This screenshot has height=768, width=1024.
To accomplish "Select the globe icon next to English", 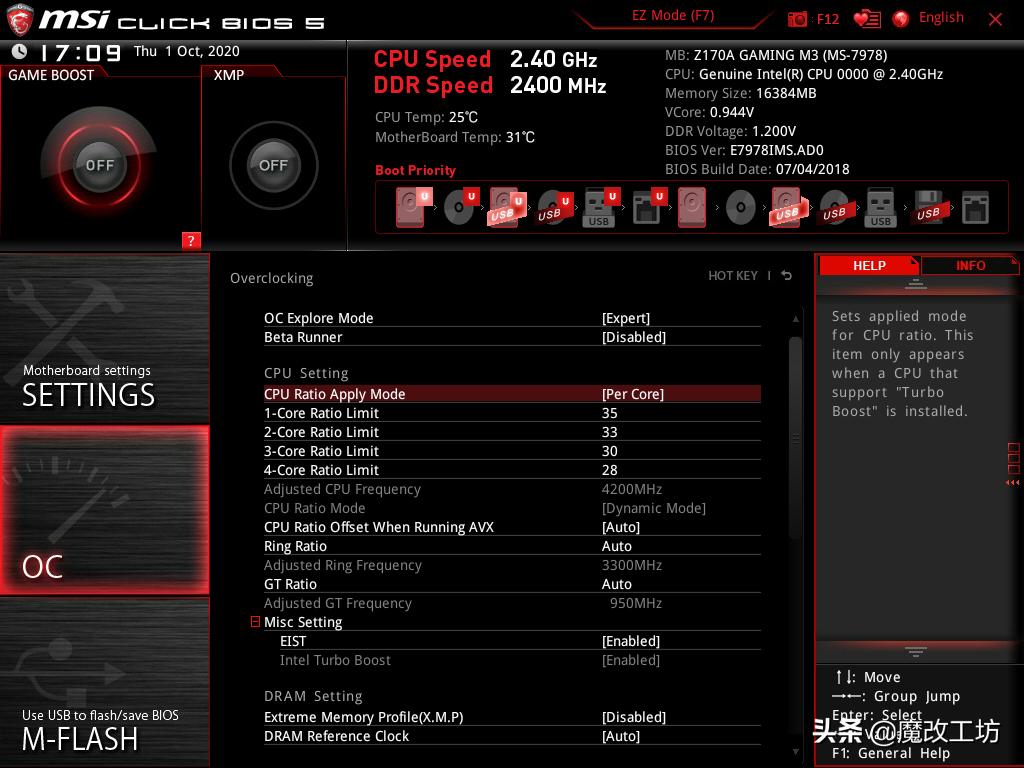I will click(x=899, y=17).
